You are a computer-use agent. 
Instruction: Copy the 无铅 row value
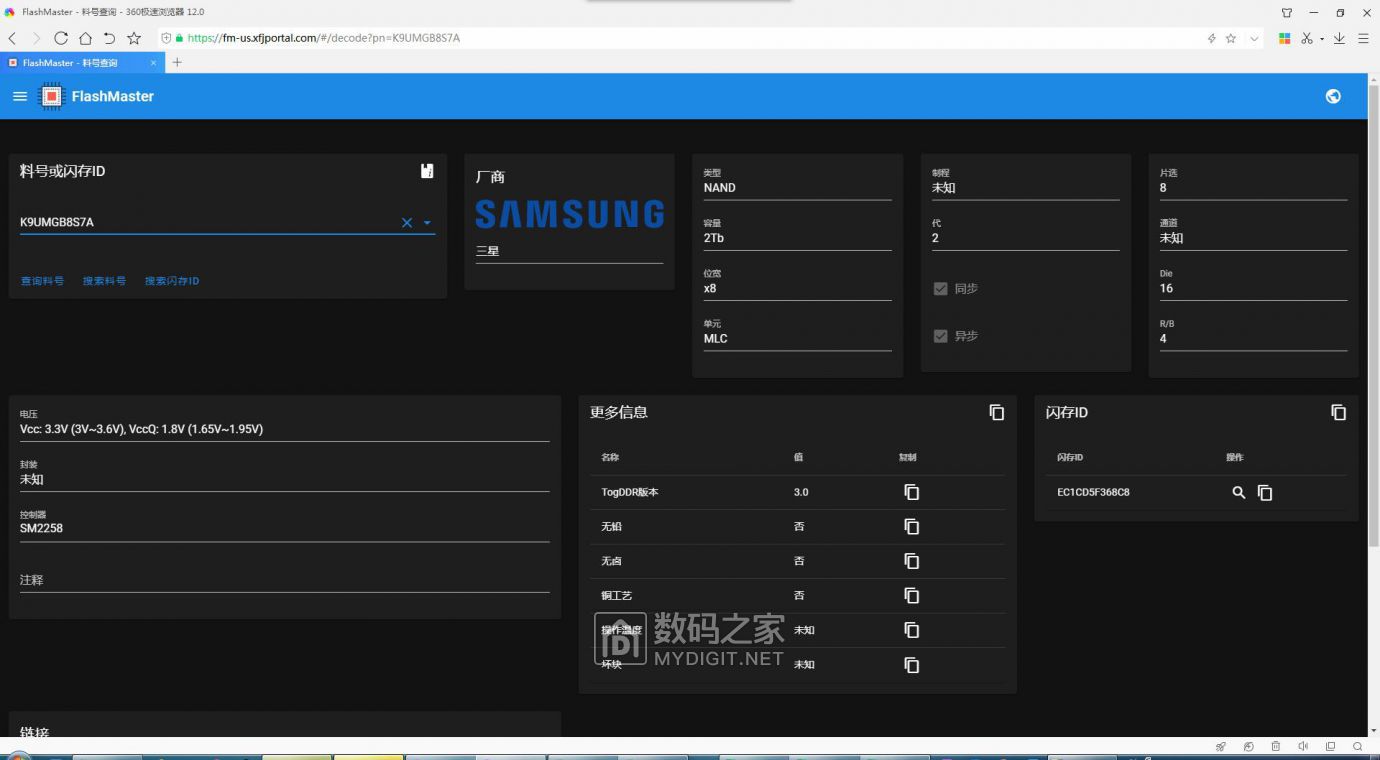point(912,526)
